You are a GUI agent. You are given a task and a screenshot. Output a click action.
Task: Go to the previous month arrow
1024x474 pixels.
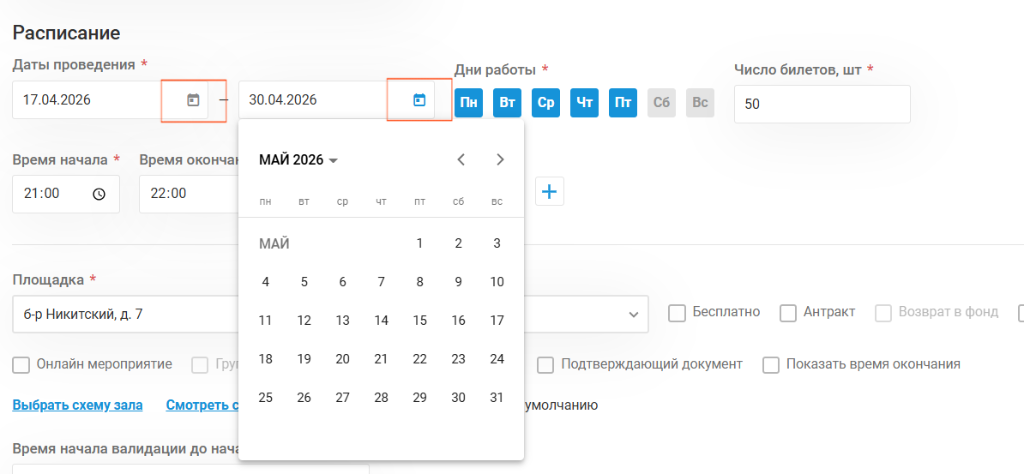461,160
